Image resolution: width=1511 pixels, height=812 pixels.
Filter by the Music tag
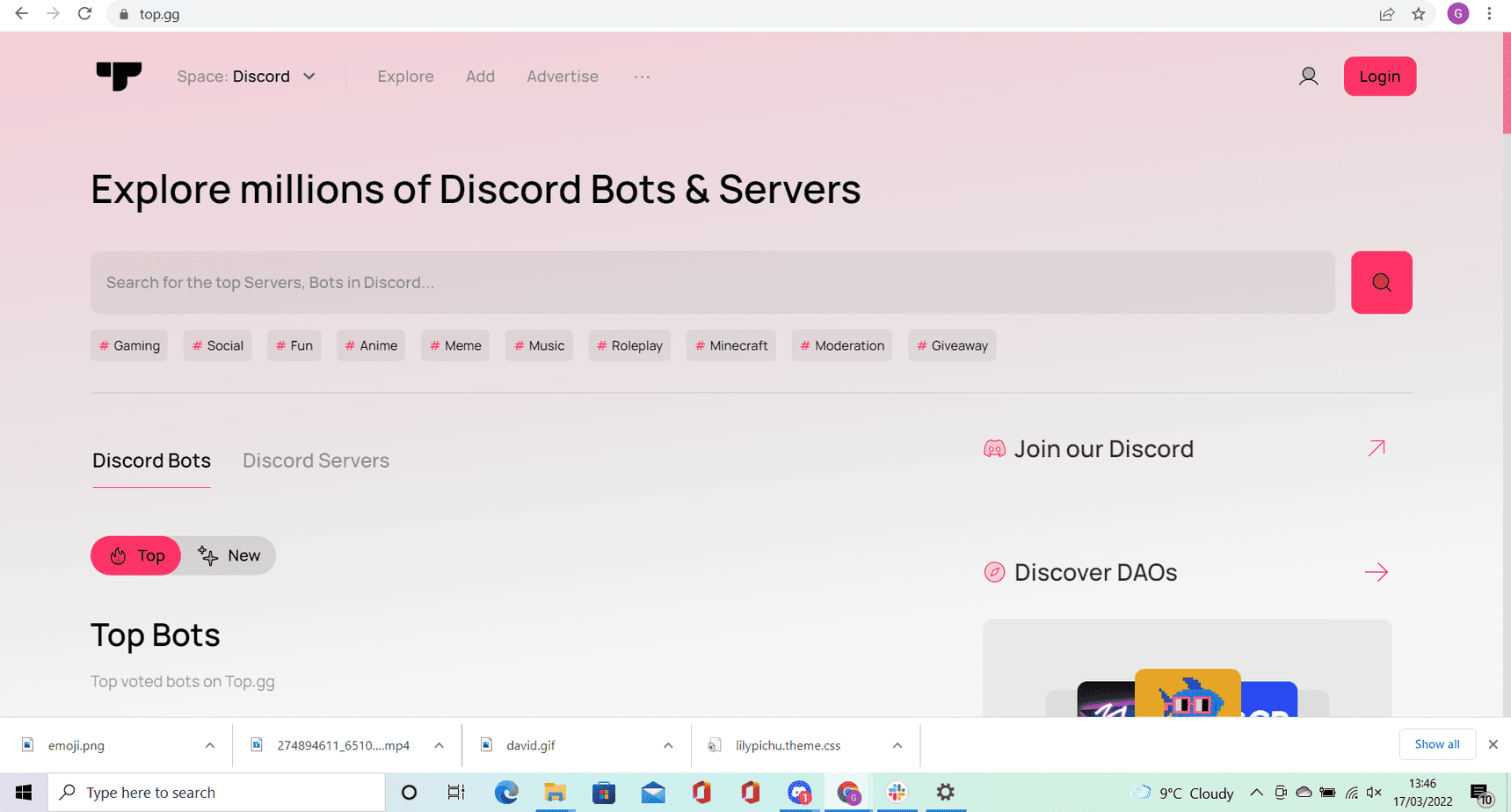coord(539,345)
